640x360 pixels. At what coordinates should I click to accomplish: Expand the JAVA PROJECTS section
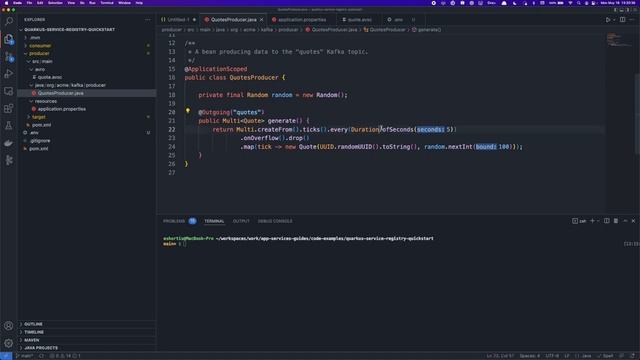(87, 348)
